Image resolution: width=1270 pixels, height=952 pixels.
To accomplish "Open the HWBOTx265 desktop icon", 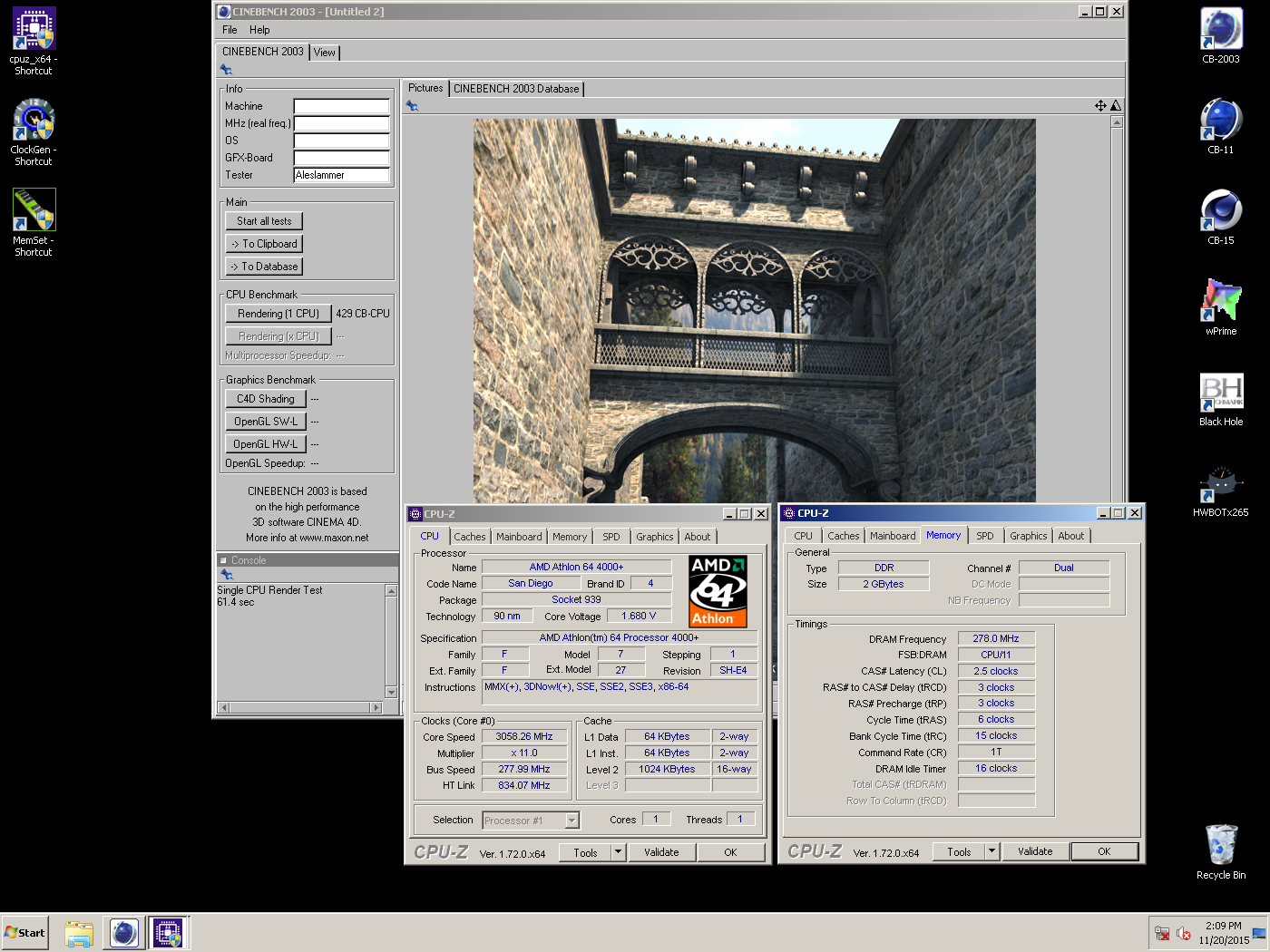I will click(1221, 491).
